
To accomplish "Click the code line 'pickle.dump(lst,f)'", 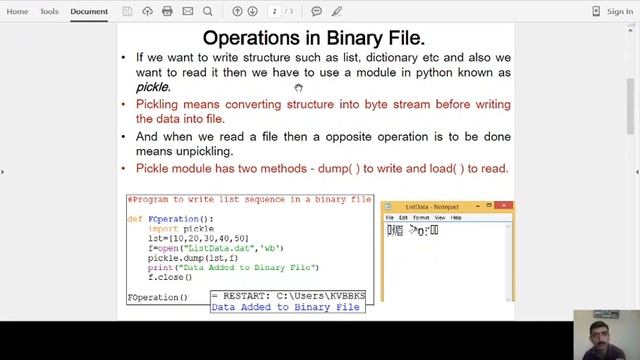I will click(x=193, y=258).
